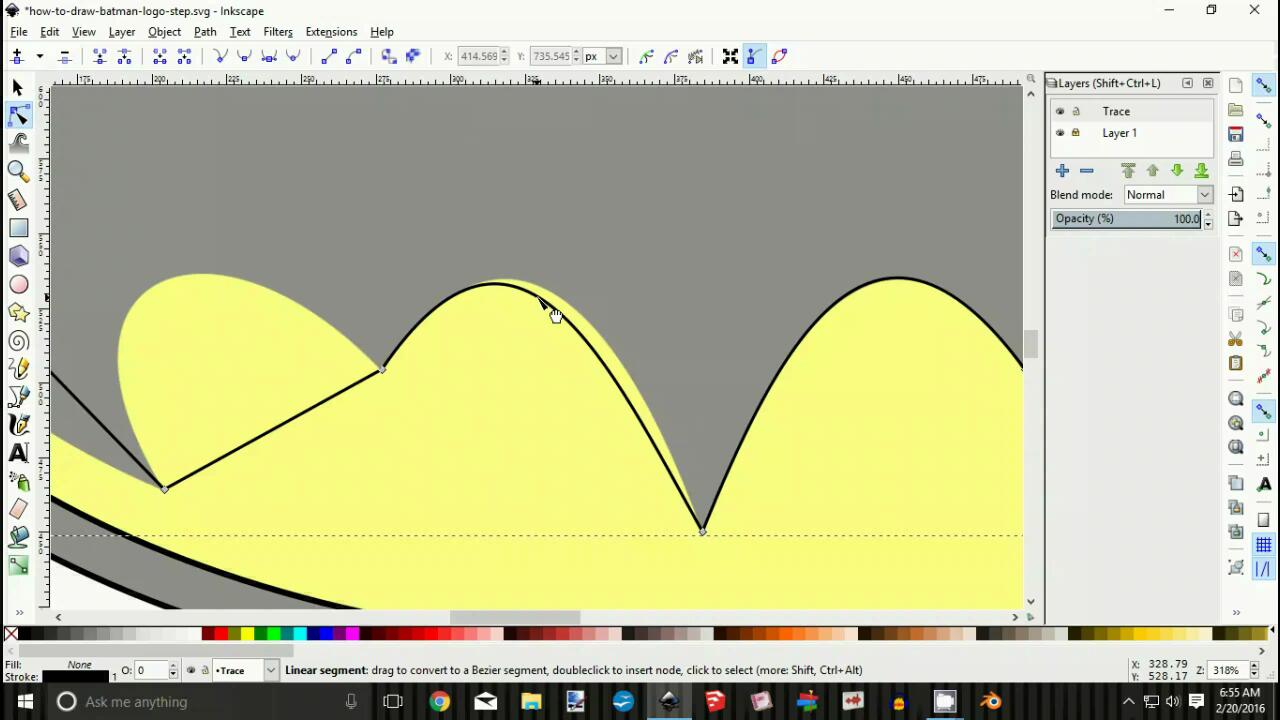This screenshot has height=720, width=1280.
Task: Choose the no-color X swatch
Action: 10,634
